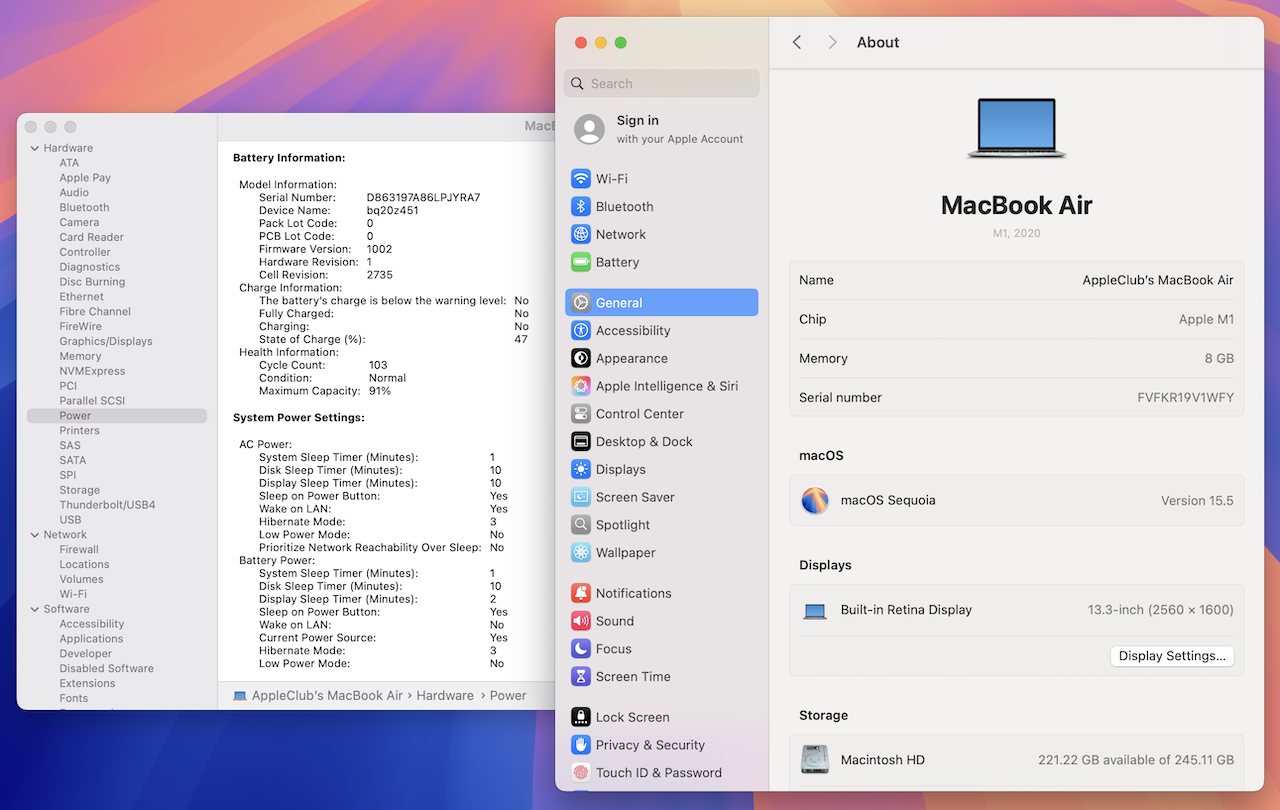Image resolution: width=1280 pixels, height=810 pixels.
Task: Select Ethernet in System Information sidebar
Action: point(81,297)
